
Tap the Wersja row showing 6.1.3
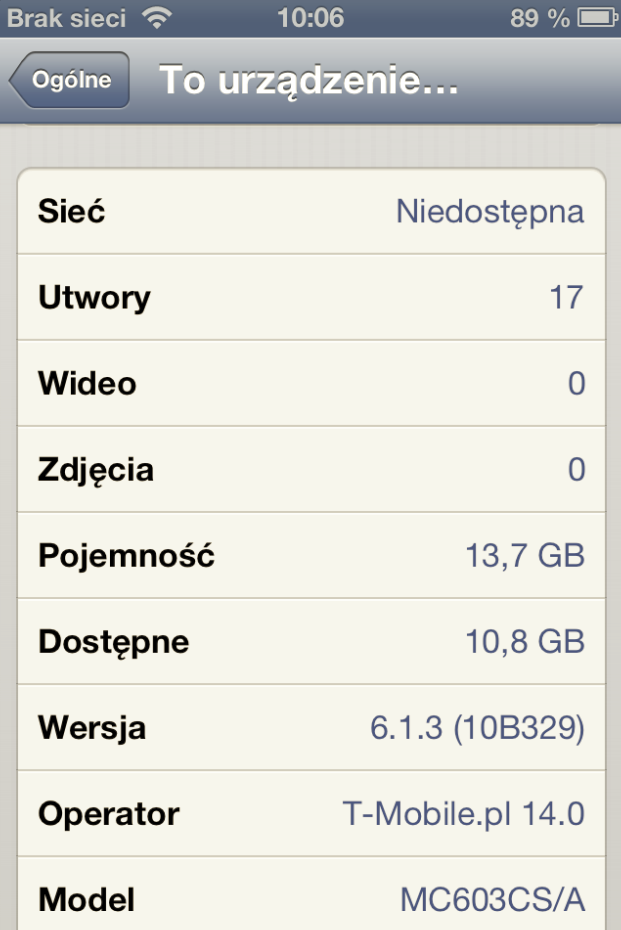[x=310, y=728]
